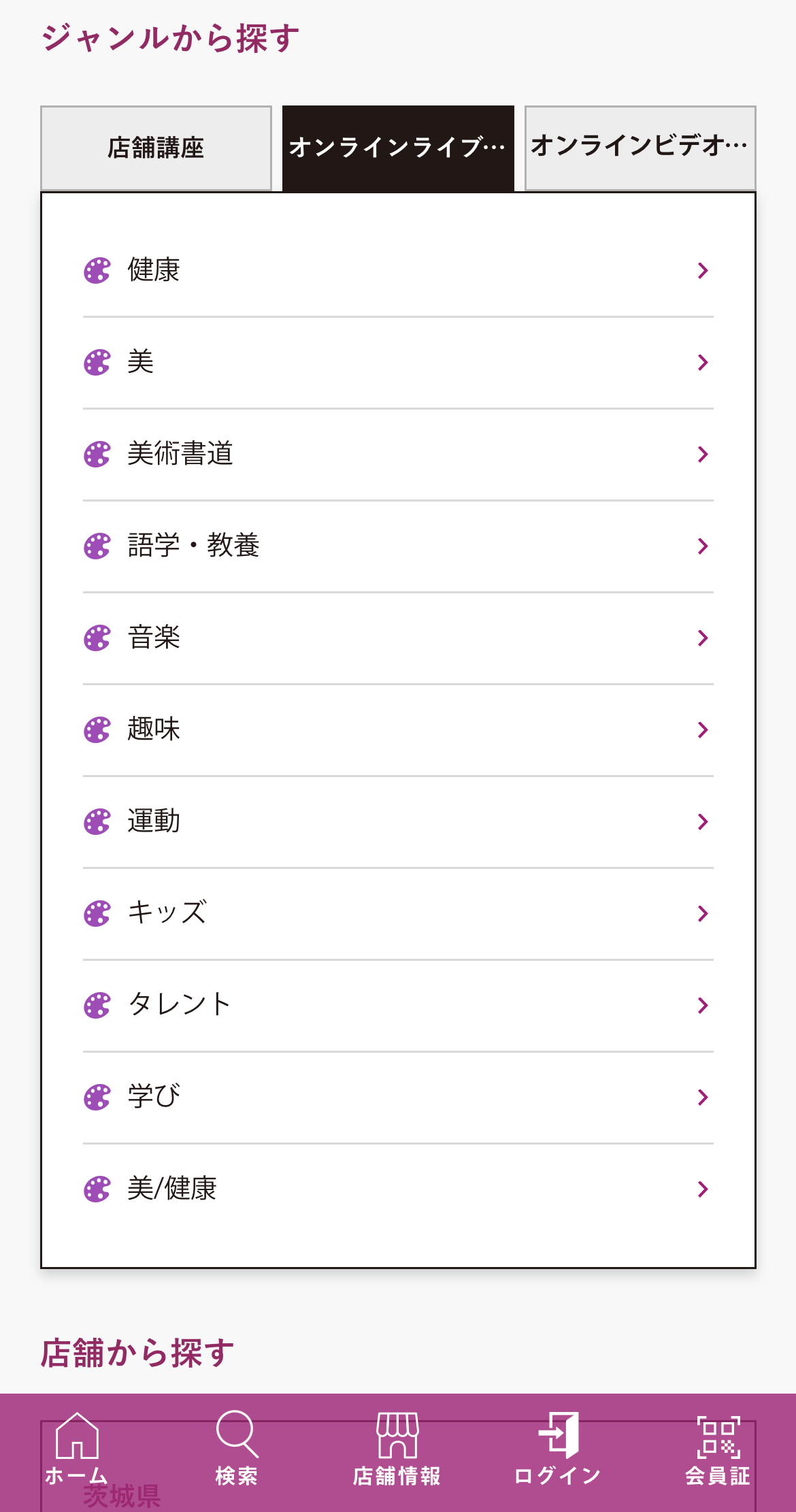Switch to the 店舗講座 tab
This screenshot has width=796, height=1512.
[x=156, y=148]
